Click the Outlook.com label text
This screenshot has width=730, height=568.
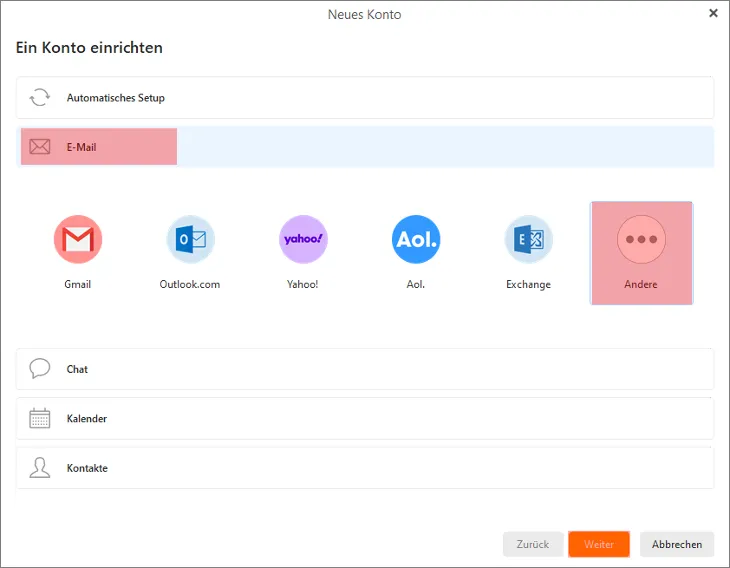(190, 284)
